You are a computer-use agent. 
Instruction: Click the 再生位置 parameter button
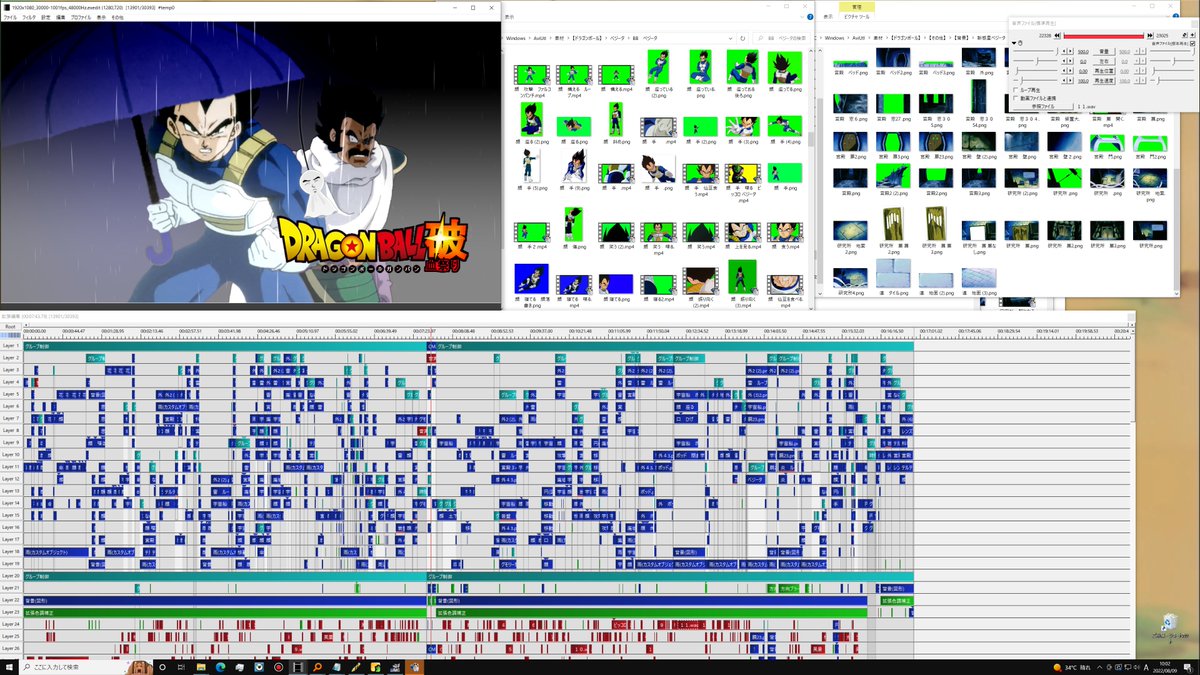point(1104,71)
